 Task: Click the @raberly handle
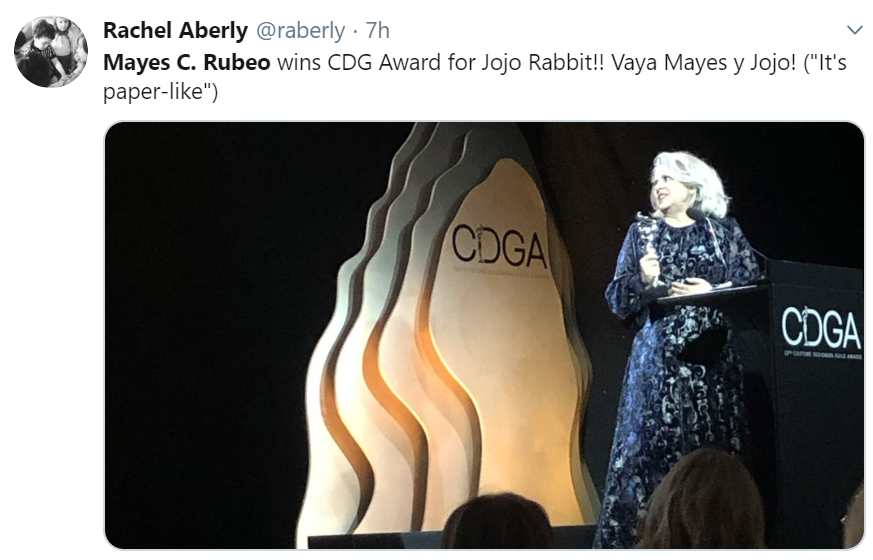coord(300,30)
